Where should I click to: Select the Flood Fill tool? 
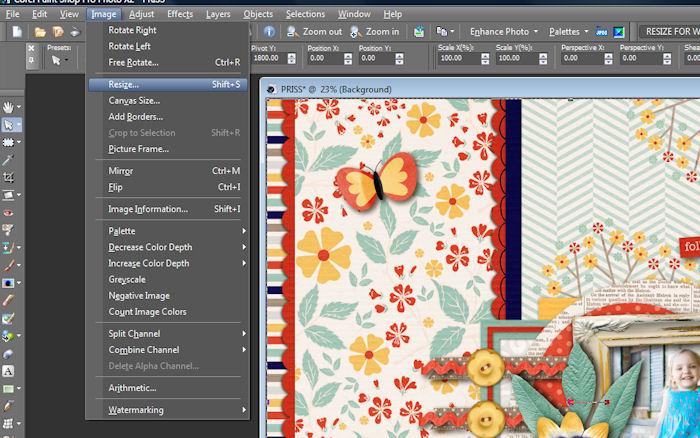8,335
